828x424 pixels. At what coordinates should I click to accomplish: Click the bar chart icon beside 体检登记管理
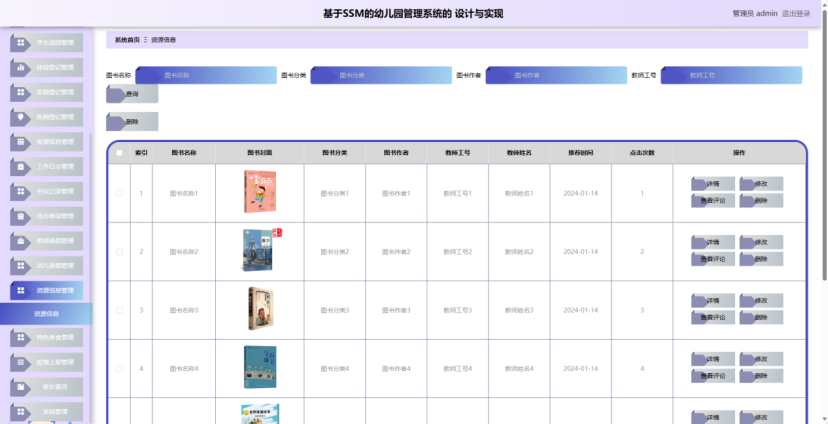click(21, 68)
